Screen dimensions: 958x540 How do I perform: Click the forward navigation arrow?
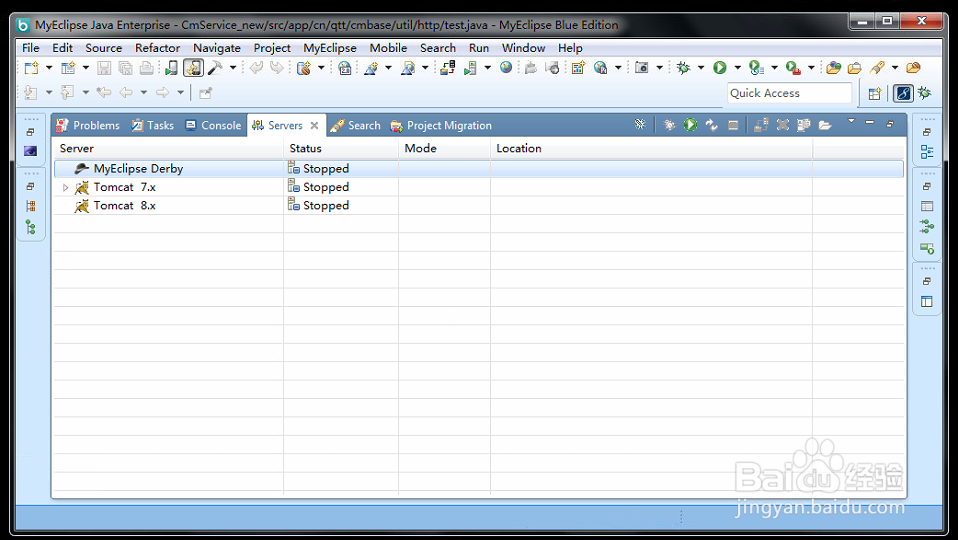click(162, 93)
